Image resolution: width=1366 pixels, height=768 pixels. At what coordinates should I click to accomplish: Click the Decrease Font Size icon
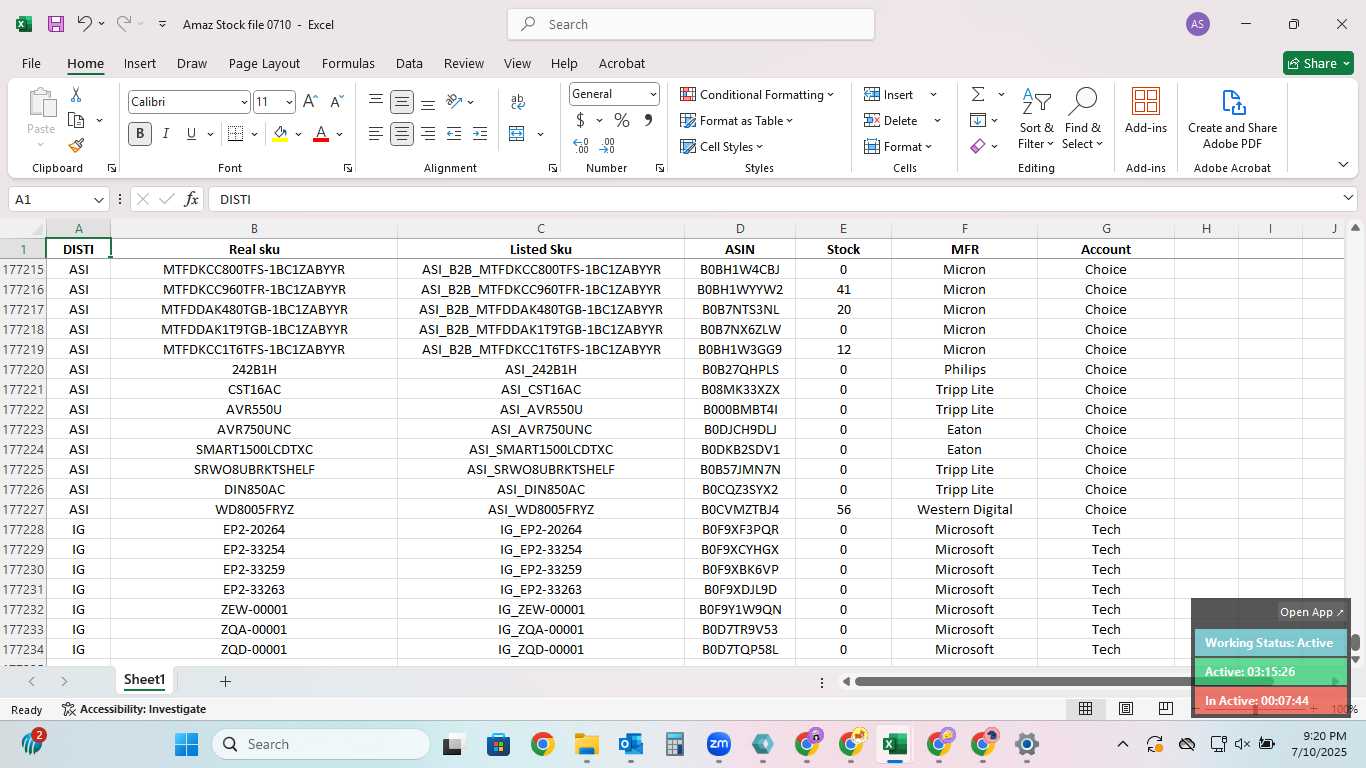click(336, 101)
